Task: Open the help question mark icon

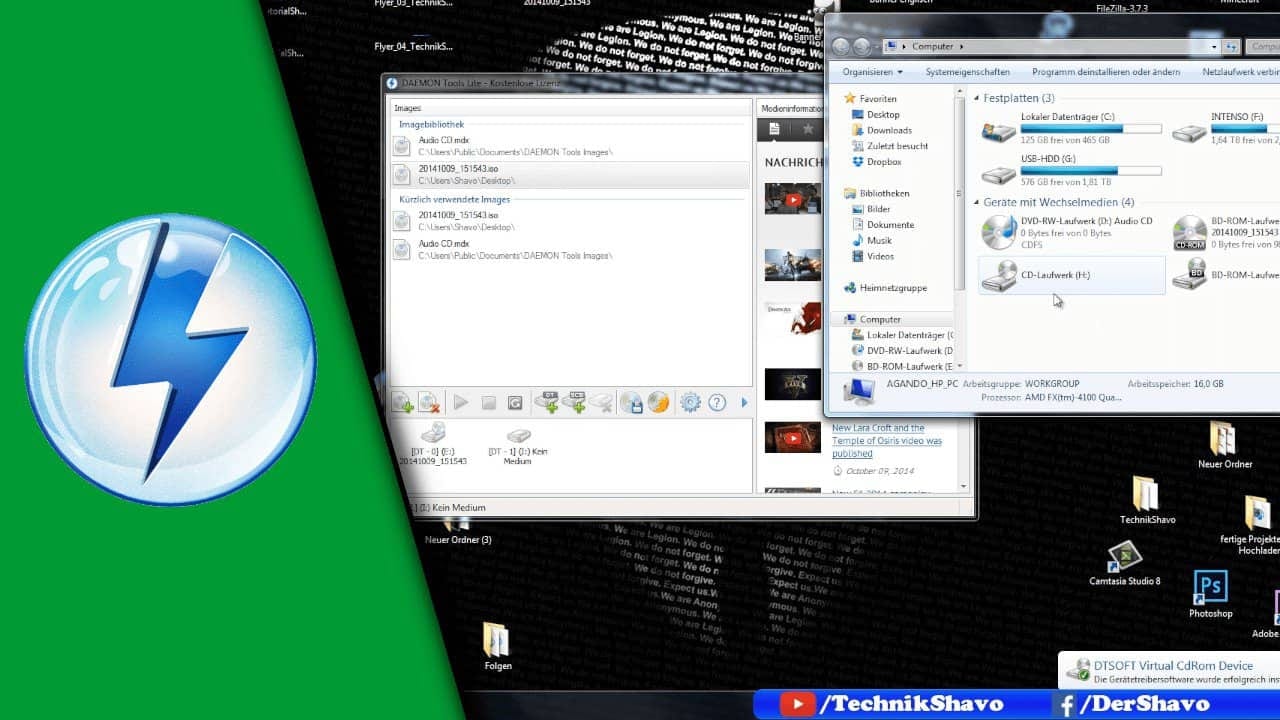Action: (x=717, y=403)
